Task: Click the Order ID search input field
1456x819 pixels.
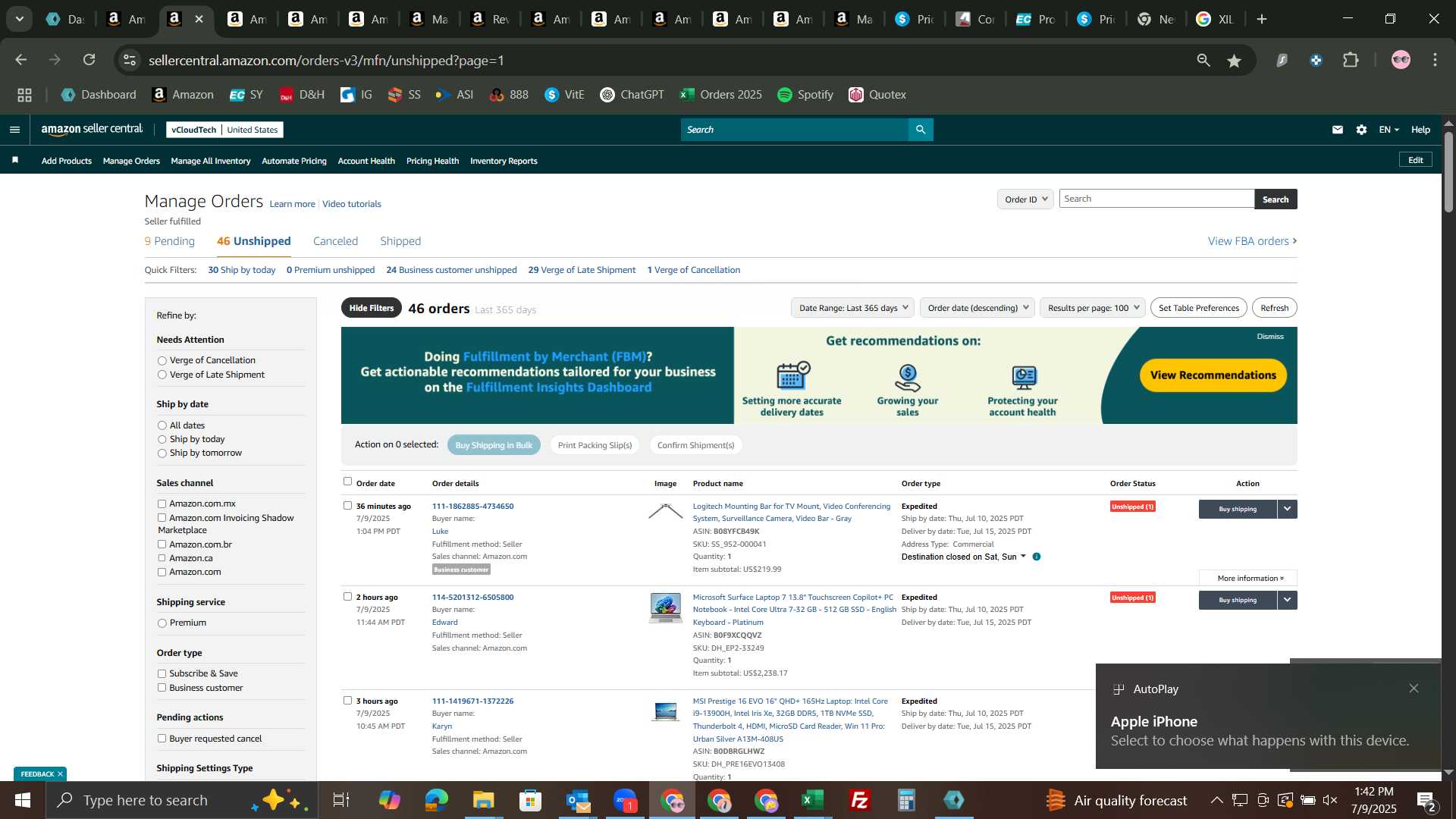Action: point(1156,199)
